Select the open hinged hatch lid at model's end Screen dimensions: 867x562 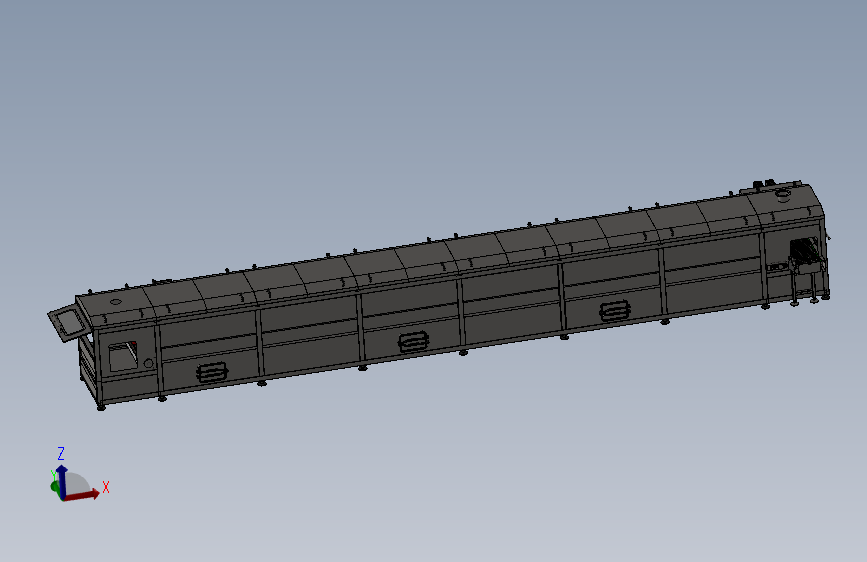tap(69, 323)
